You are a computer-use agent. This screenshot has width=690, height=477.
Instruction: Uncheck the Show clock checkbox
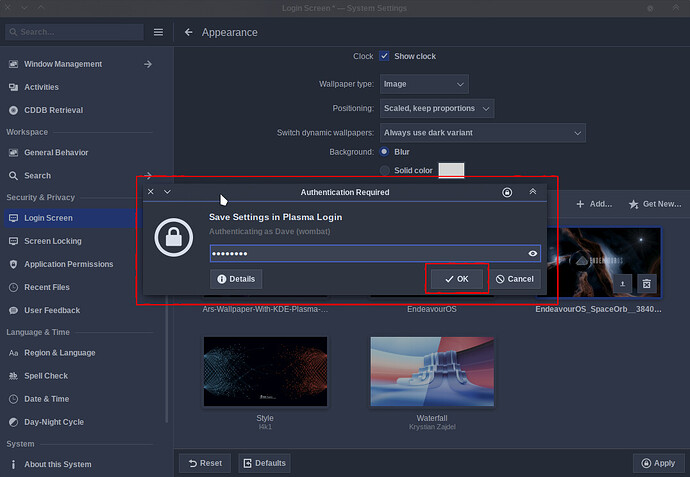[384, 56]
